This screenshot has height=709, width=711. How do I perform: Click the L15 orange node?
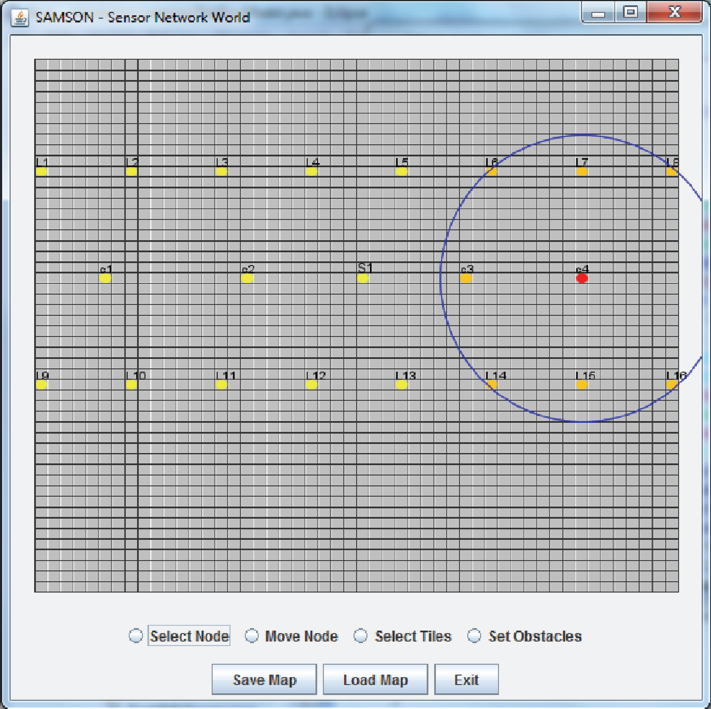[x=582, y=384]
